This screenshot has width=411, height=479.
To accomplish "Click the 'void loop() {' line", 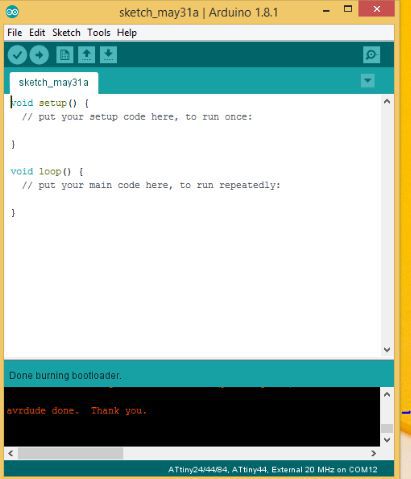I will coord(47,172).
